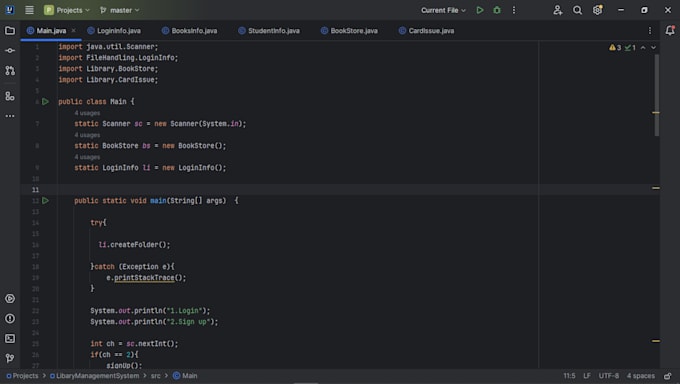Click the warnings indicator showing 3

point(615,48)
